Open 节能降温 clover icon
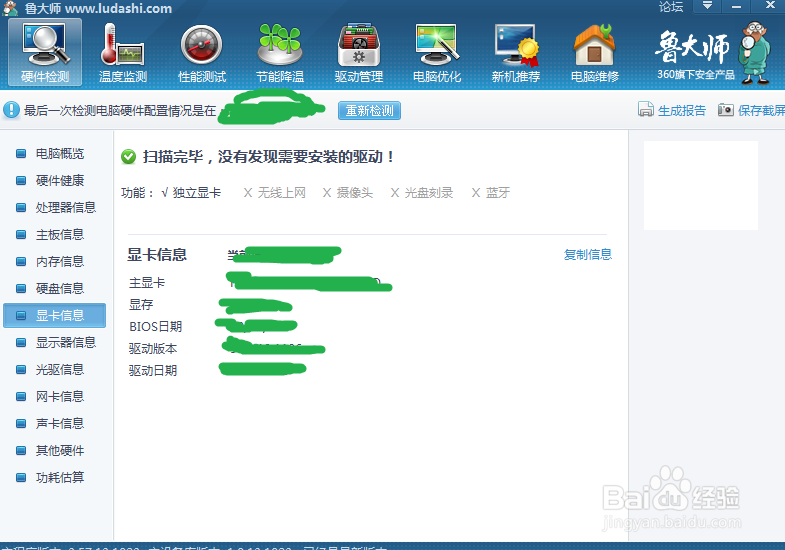 pyautogui.click(x=280, y=53)
